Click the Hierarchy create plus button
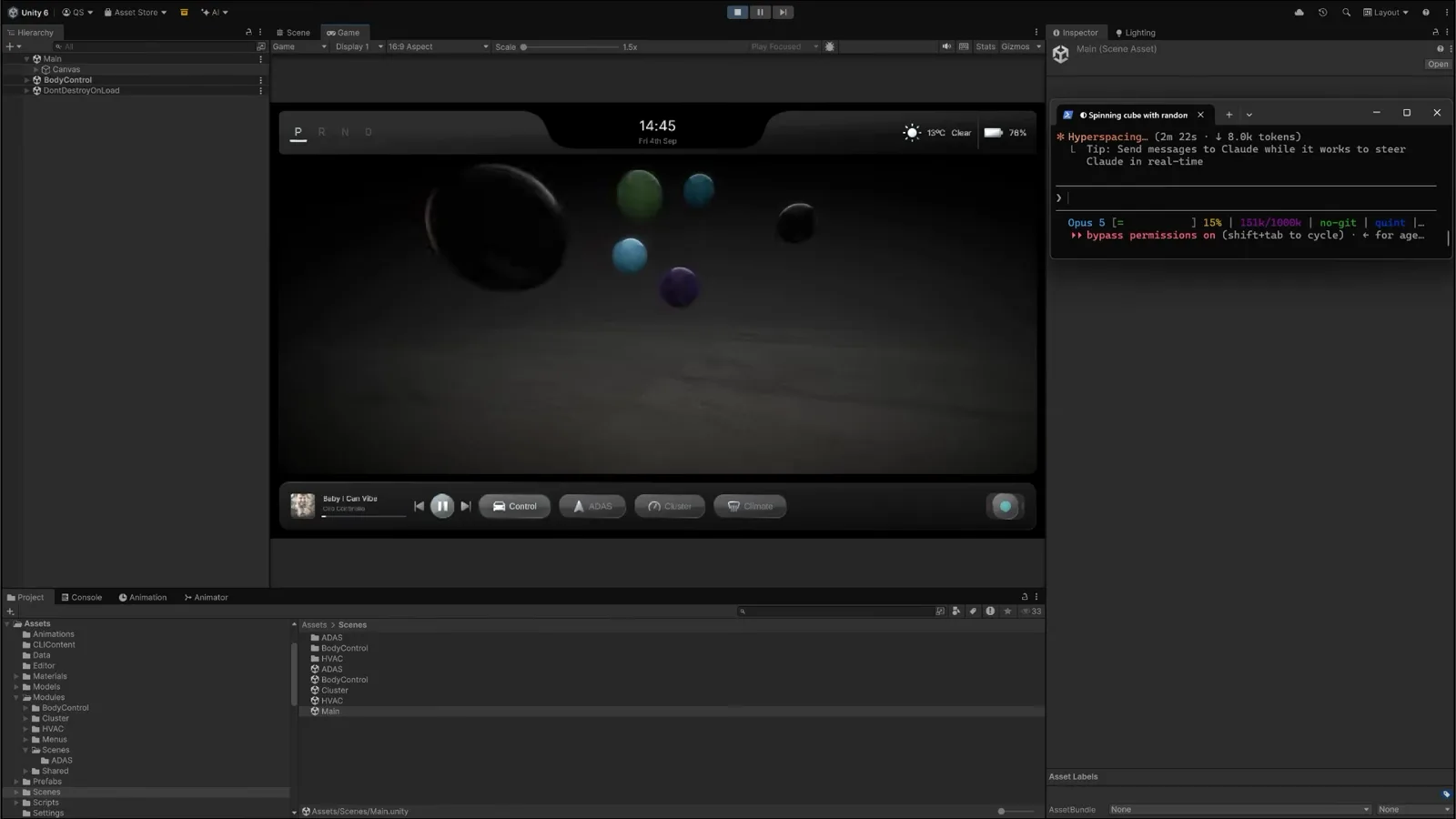Image resolution: width=1456 pixels, height=819 pixels. click(13, 46)
